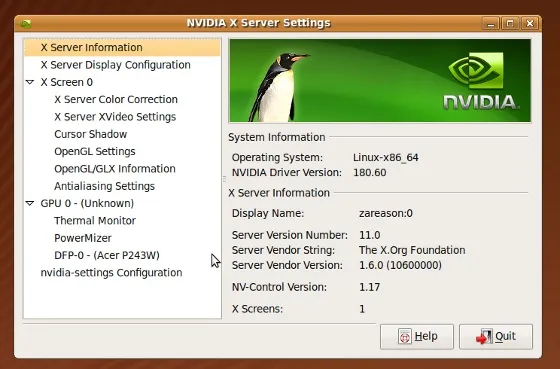Click The X.Org Foundation vendor string

412,250
